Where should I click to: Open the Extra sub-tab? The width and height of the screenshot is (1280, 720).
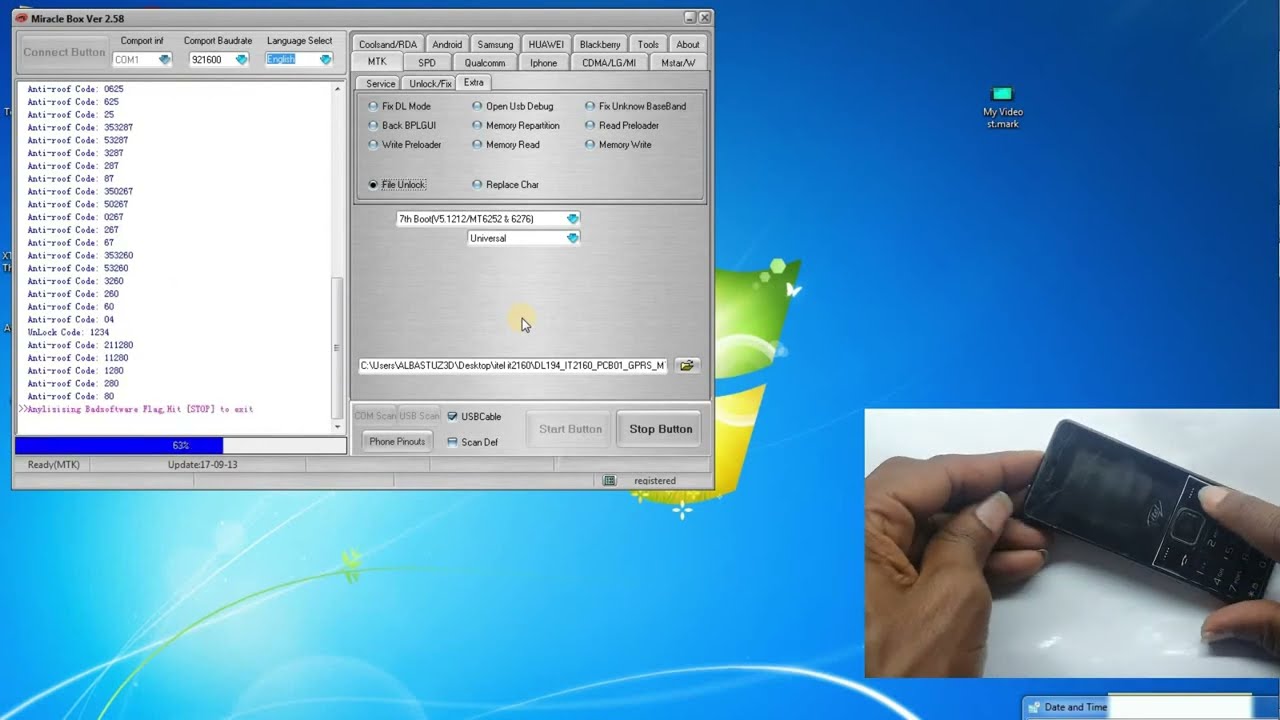point(474,82)
